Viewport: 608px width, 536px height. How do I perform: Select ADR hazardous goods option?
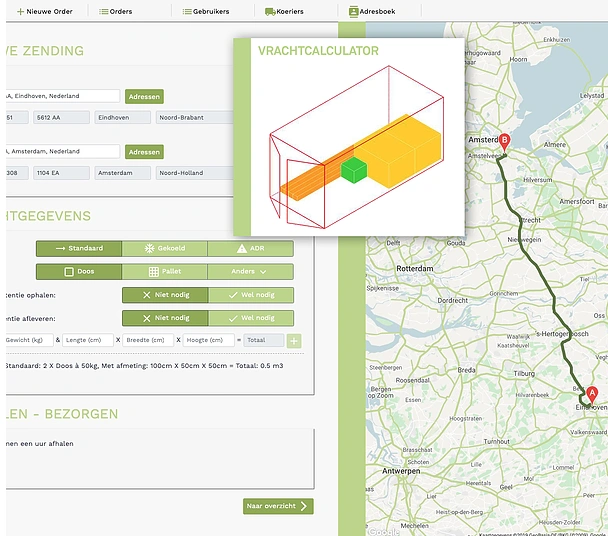250,248
